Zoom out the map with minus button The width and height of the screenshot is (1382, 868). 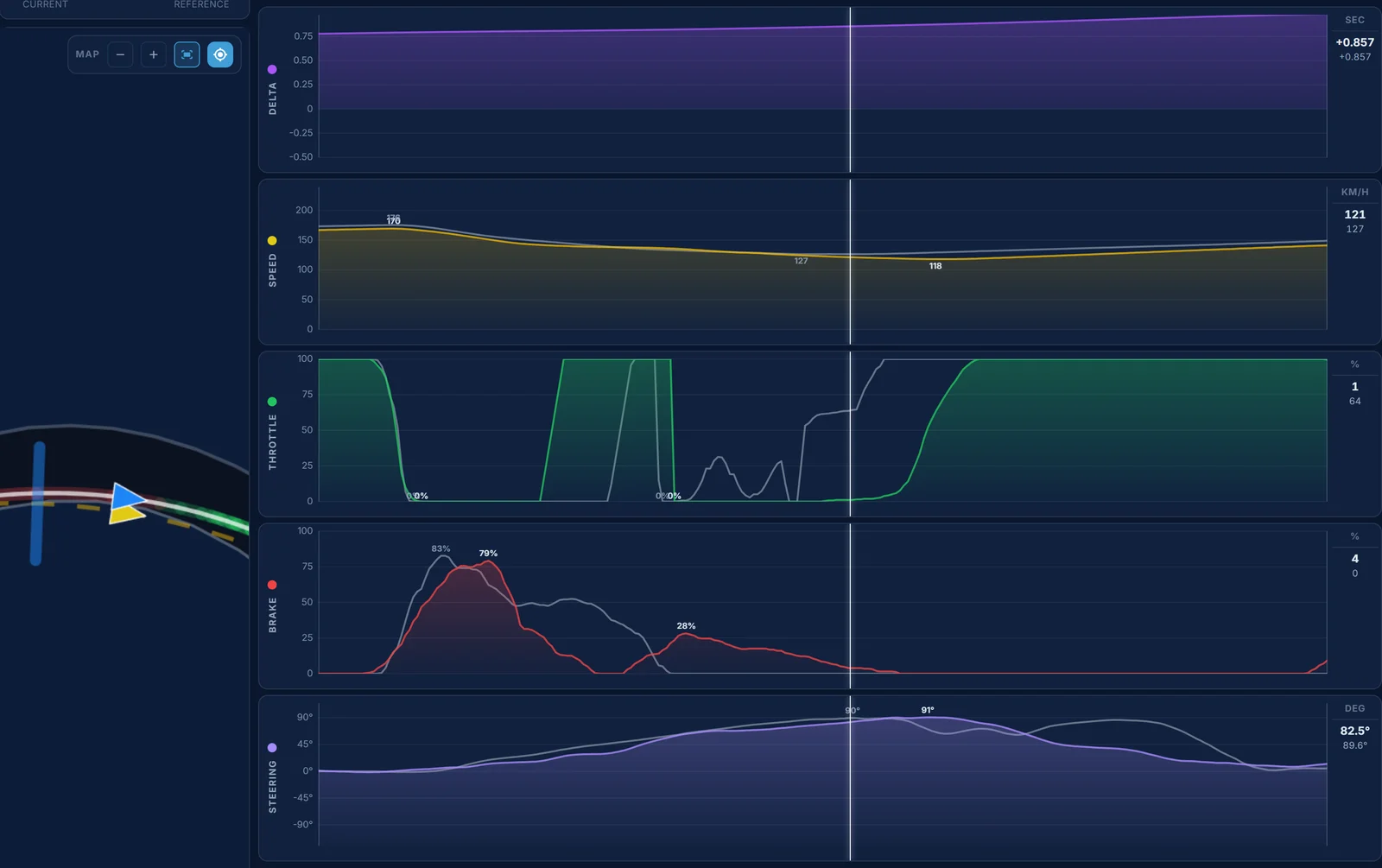(120, 54)
